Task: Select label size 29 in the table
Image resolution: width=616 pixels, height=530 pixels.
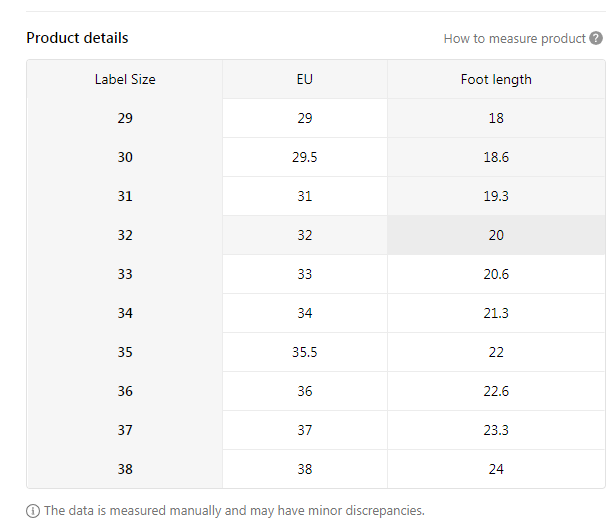Action: 125,118
